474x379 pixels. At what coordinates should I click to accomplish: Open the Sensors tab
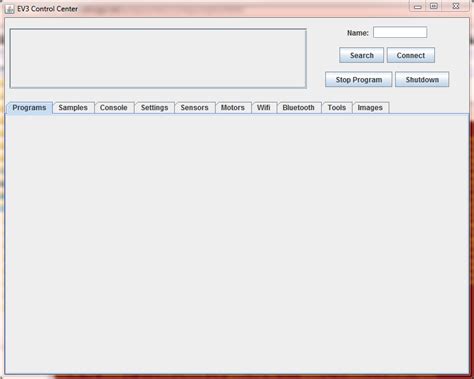pyautogui.click(x=194, y=108)
